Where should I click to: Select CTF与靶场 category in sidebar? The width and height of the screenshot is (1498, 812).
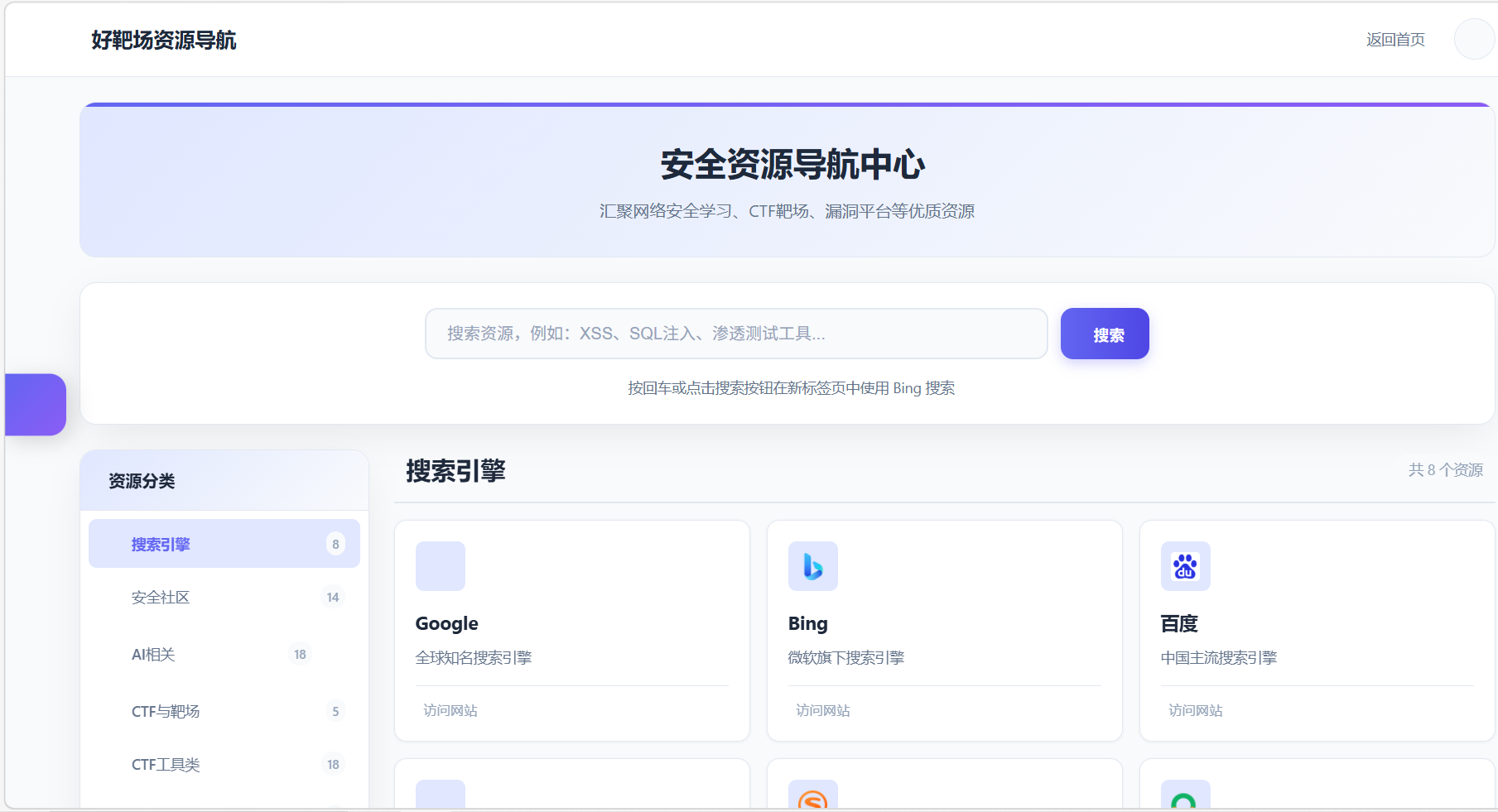tap(224, 712)
